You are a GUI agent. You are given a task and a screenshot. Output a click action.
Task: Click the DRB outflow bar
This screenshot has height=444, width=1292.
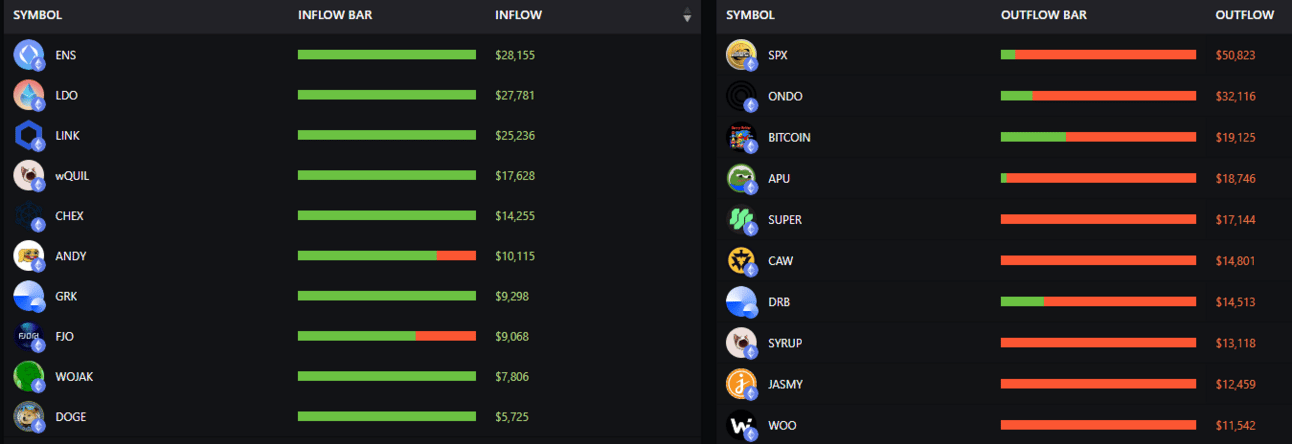(1098, 301)
